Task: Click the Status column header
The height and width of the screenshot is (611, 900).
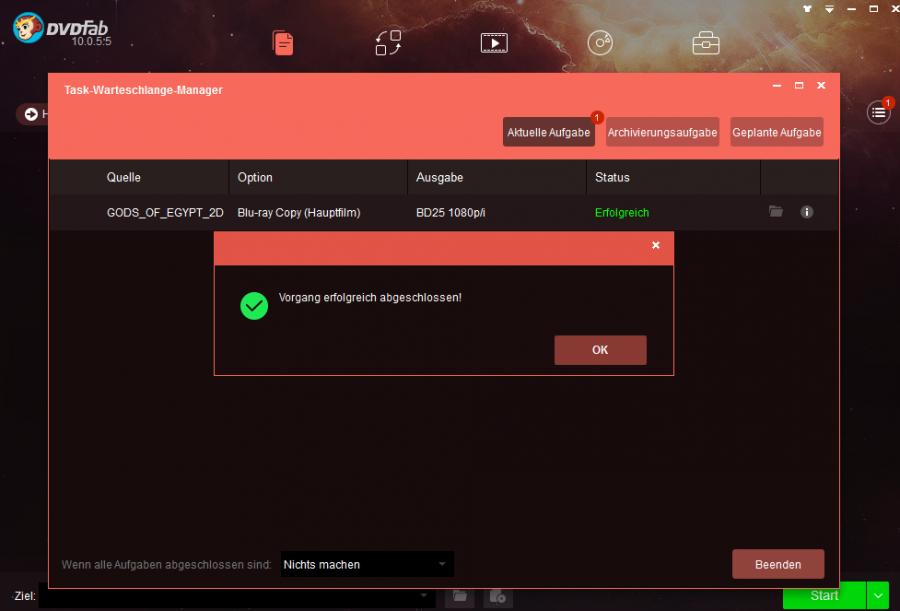Action: [674, 177]
